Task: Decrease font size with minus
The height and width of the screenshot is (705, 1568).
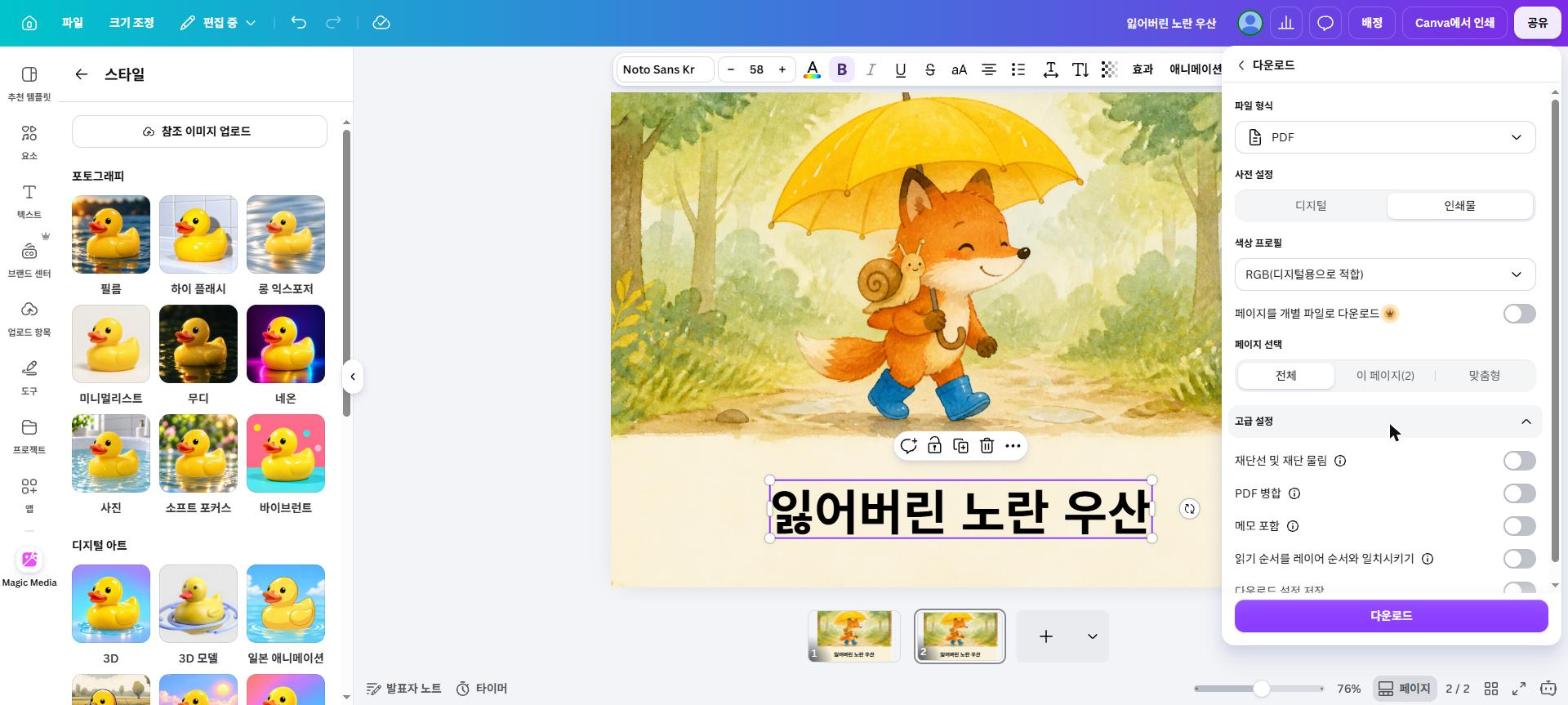Action: 731,69
